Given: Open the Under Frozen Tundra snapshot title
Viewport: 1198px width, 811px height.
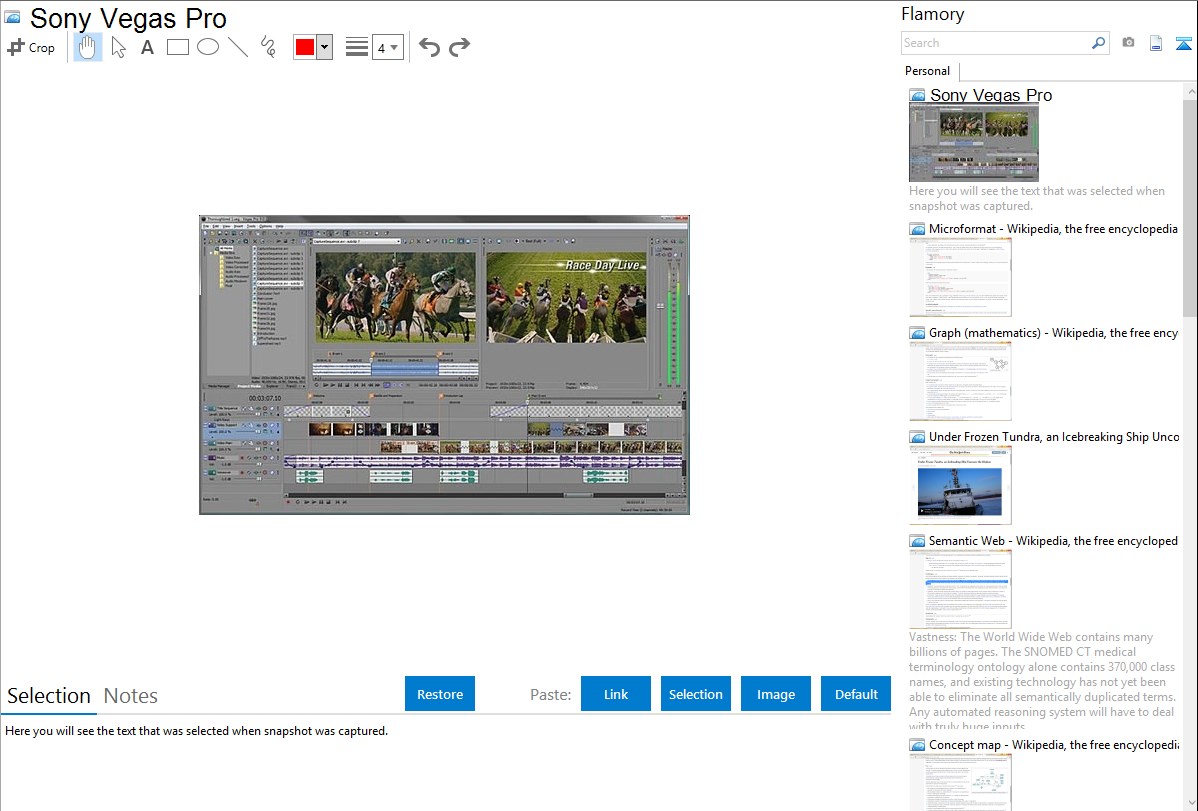Looking at the screenshot, I should [1054, 436].
